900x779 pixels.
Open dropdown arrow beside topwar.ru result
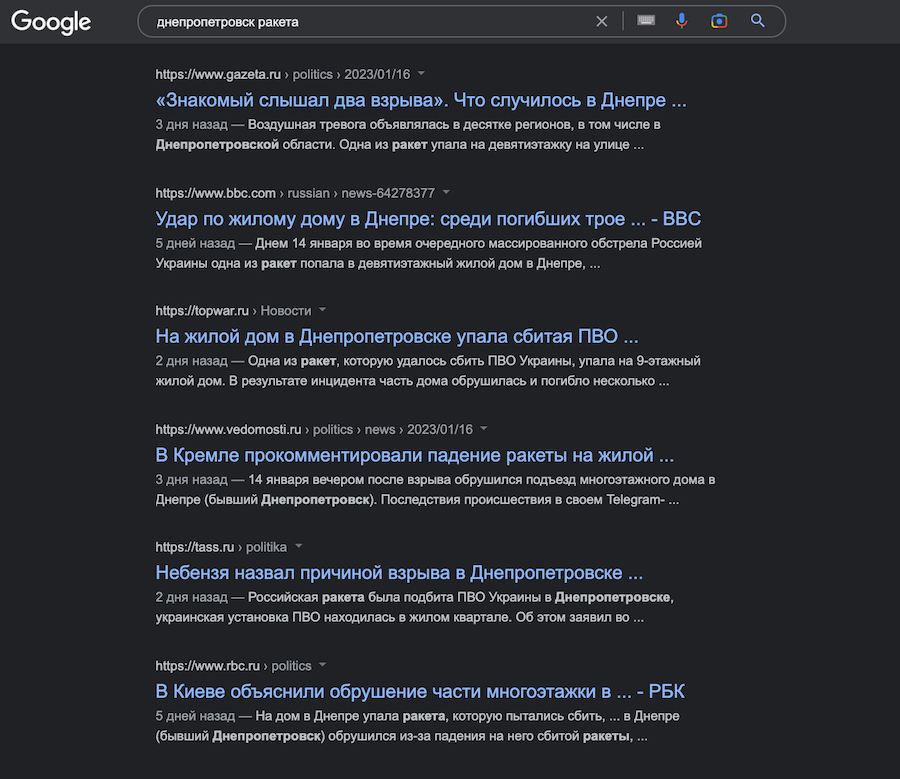[322, 311]
